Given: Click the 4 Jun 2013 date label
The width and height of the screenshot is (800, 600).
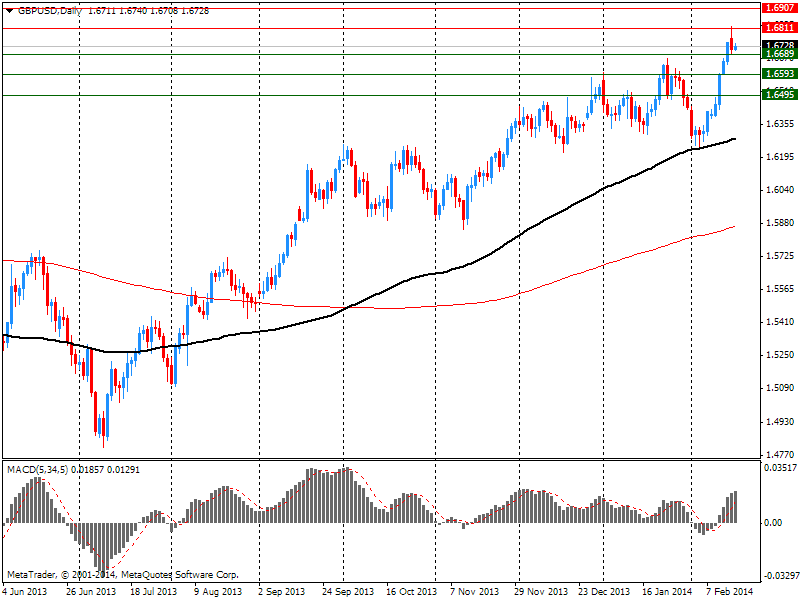Looking at the screenshot, I should pyautogui.click(x=26, y=591).
